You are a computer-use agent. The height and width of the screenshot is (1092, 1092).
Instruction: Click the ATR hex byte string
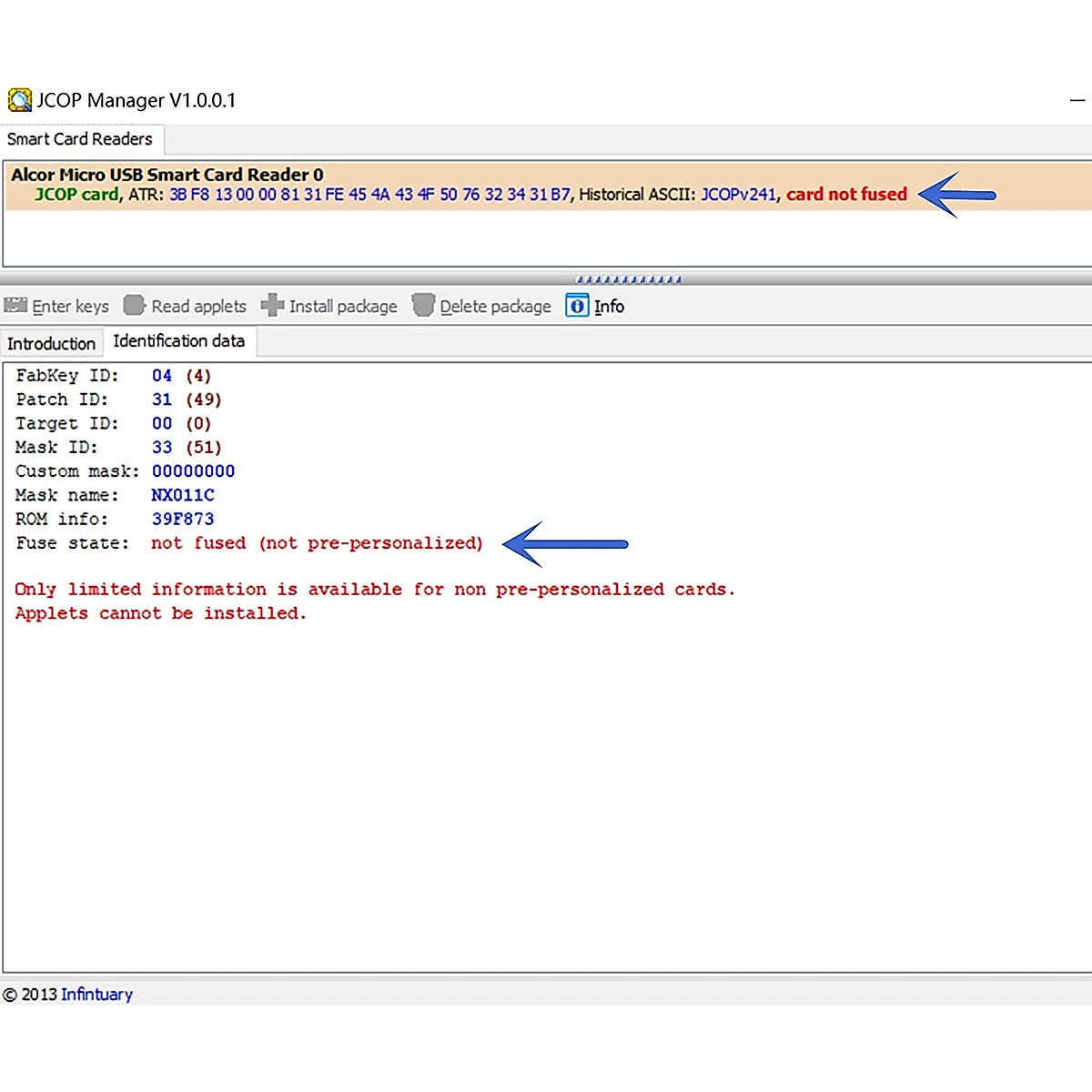pos(369,195)
